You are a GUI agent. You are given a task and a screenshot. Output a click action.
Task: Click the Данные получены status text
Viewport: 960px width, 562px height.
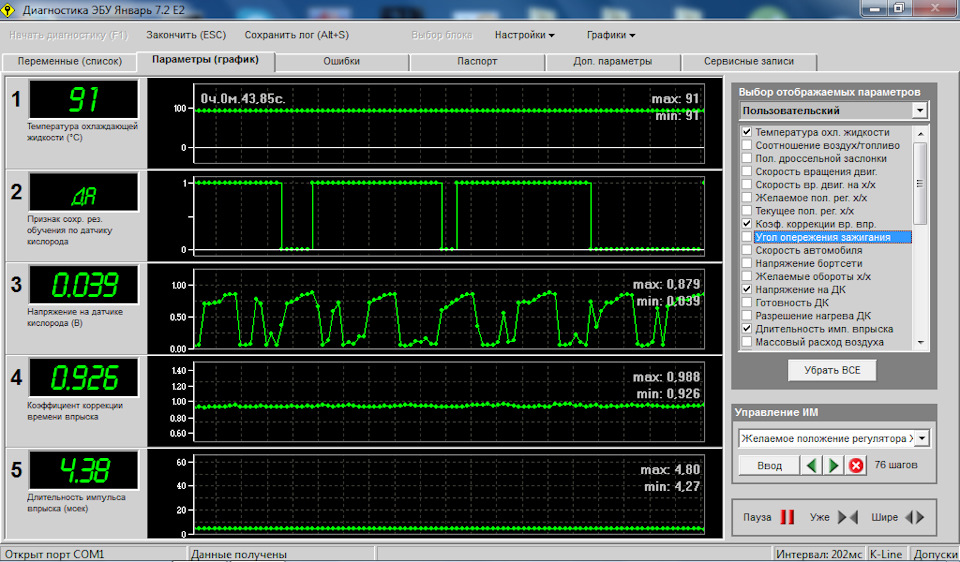pos(239,554)
